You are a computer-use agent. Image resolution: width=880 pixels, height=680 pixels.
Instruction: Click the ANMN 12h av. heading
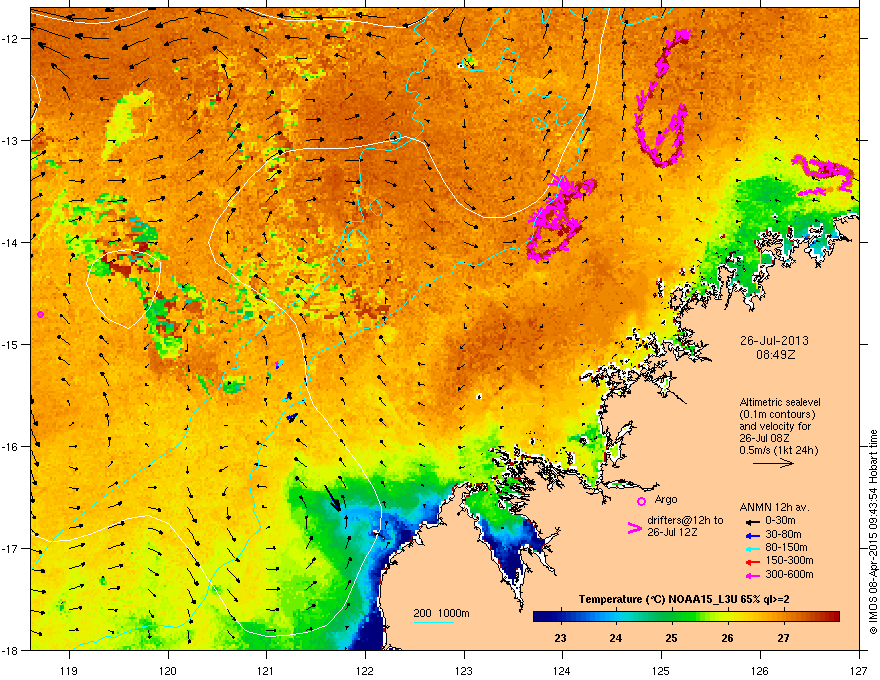pos(774,507)
